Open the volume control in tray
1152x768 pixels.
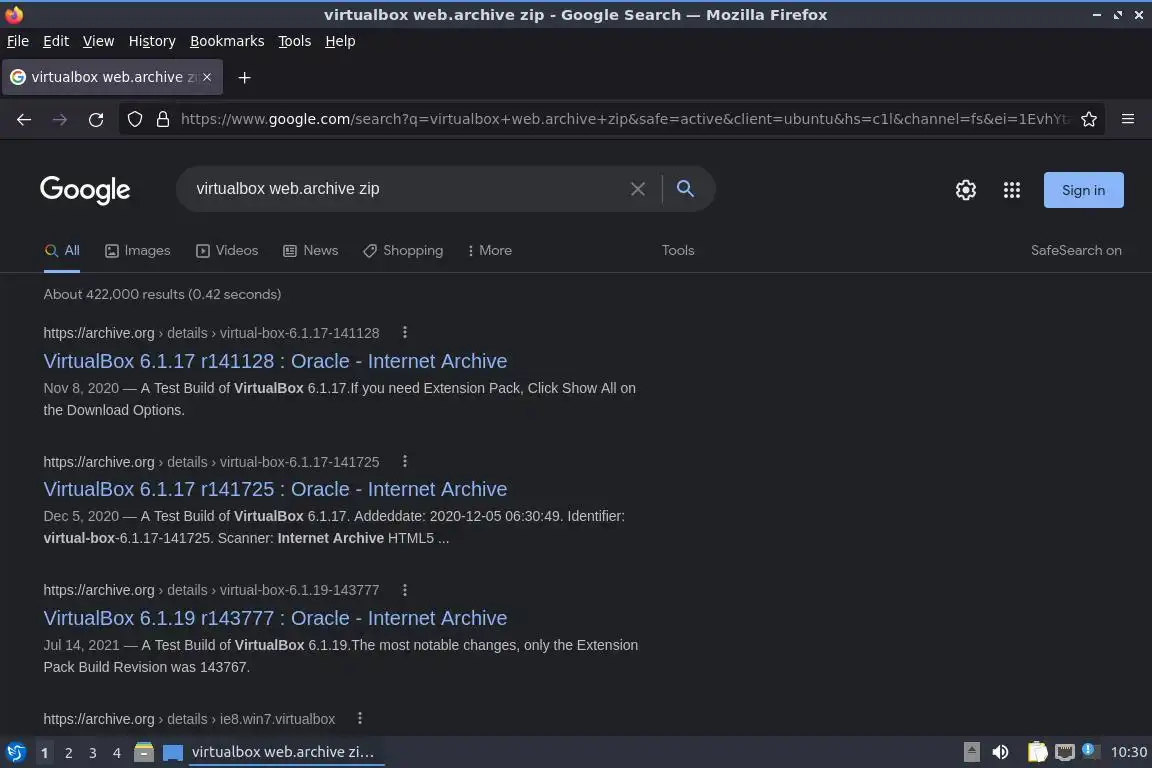[x=1000, y=752]
